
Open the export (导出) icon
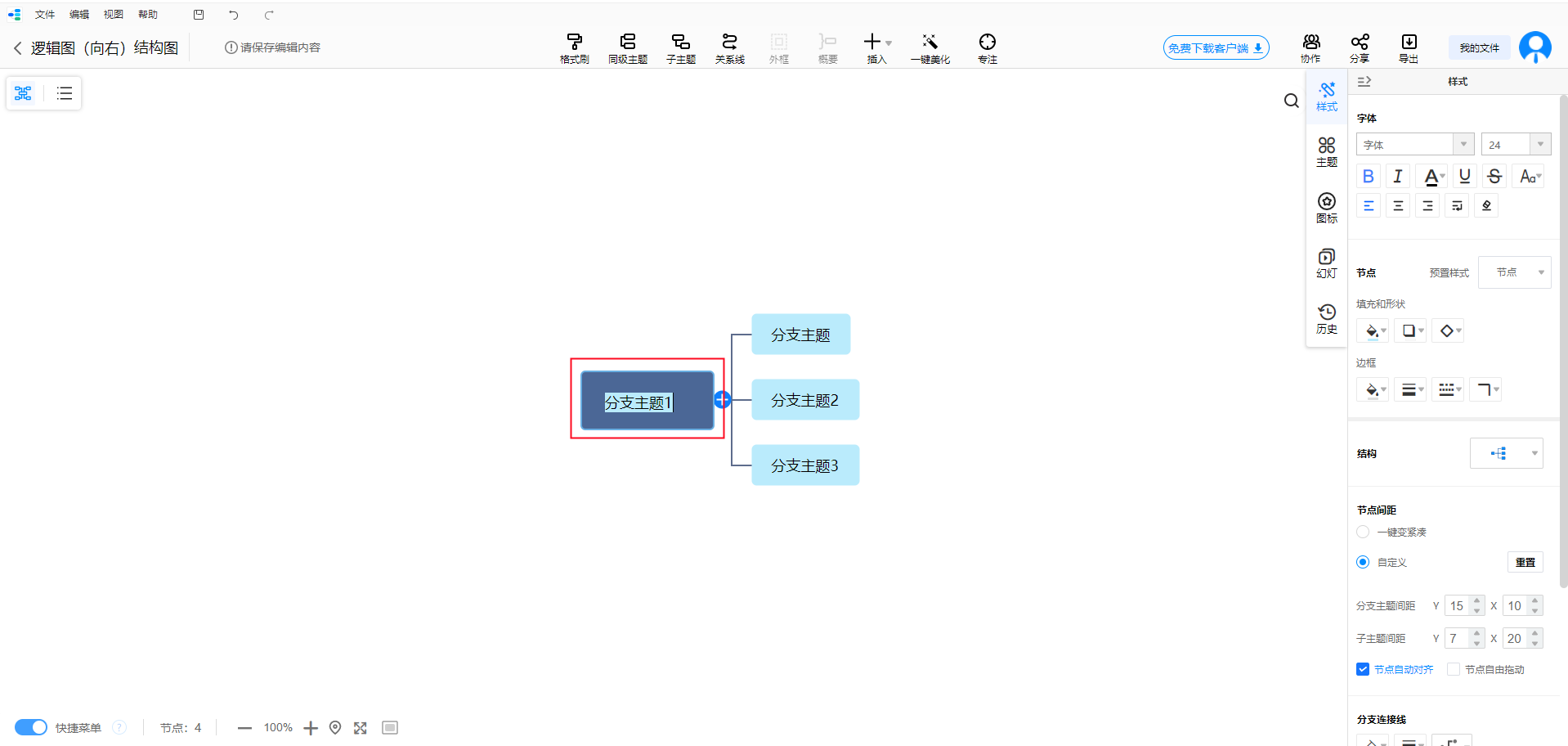coord(1408,47)
